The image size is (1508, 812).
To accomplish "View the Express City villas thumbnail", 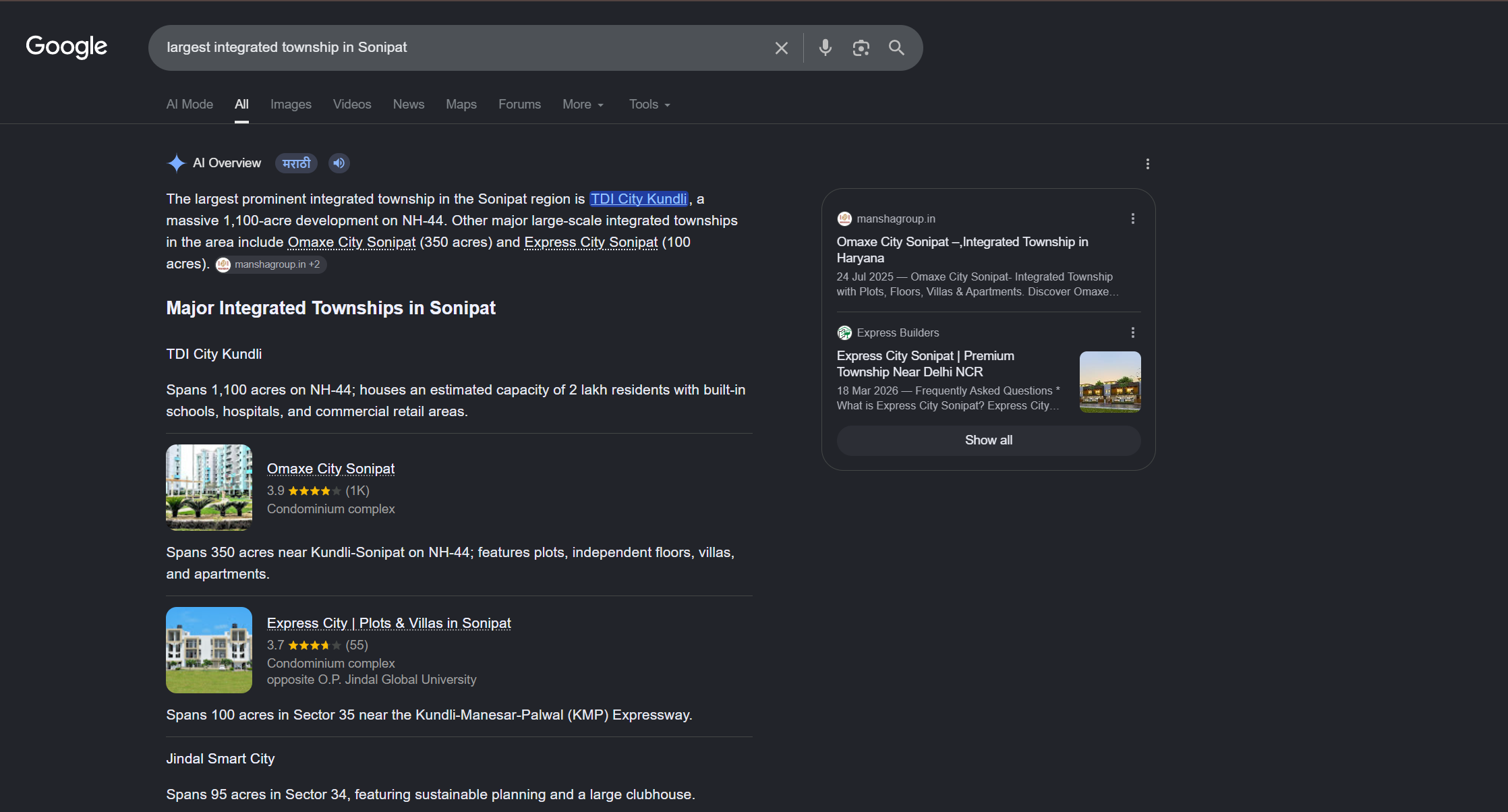I will click(209, 650).
